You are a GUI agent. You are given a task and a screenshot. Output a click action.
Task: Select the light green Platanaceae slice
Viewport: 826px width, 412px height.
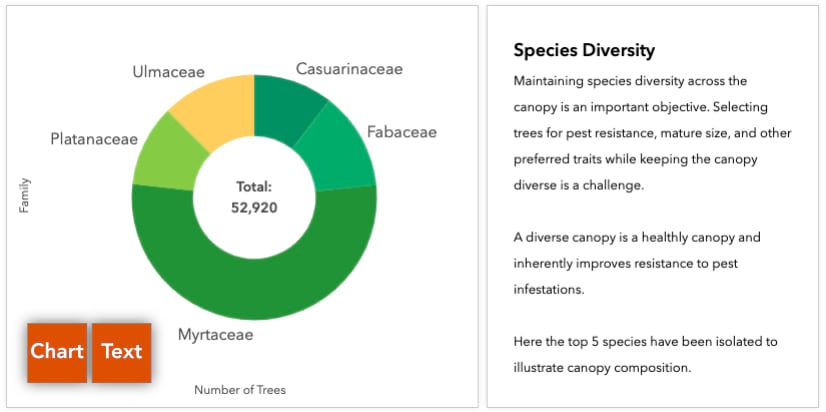(166, 155)
